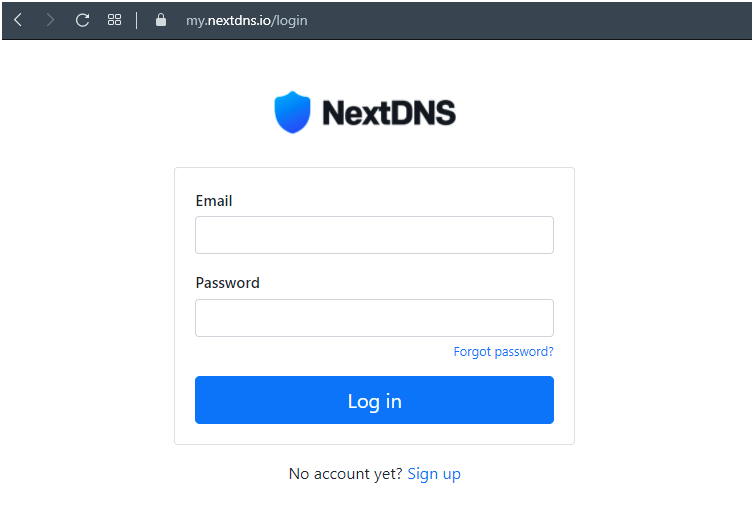Image resolution: width=754 pixels, height=518 pixels.
Task: Click the NextDNS wordmark text
Action: tap(388, 112)
